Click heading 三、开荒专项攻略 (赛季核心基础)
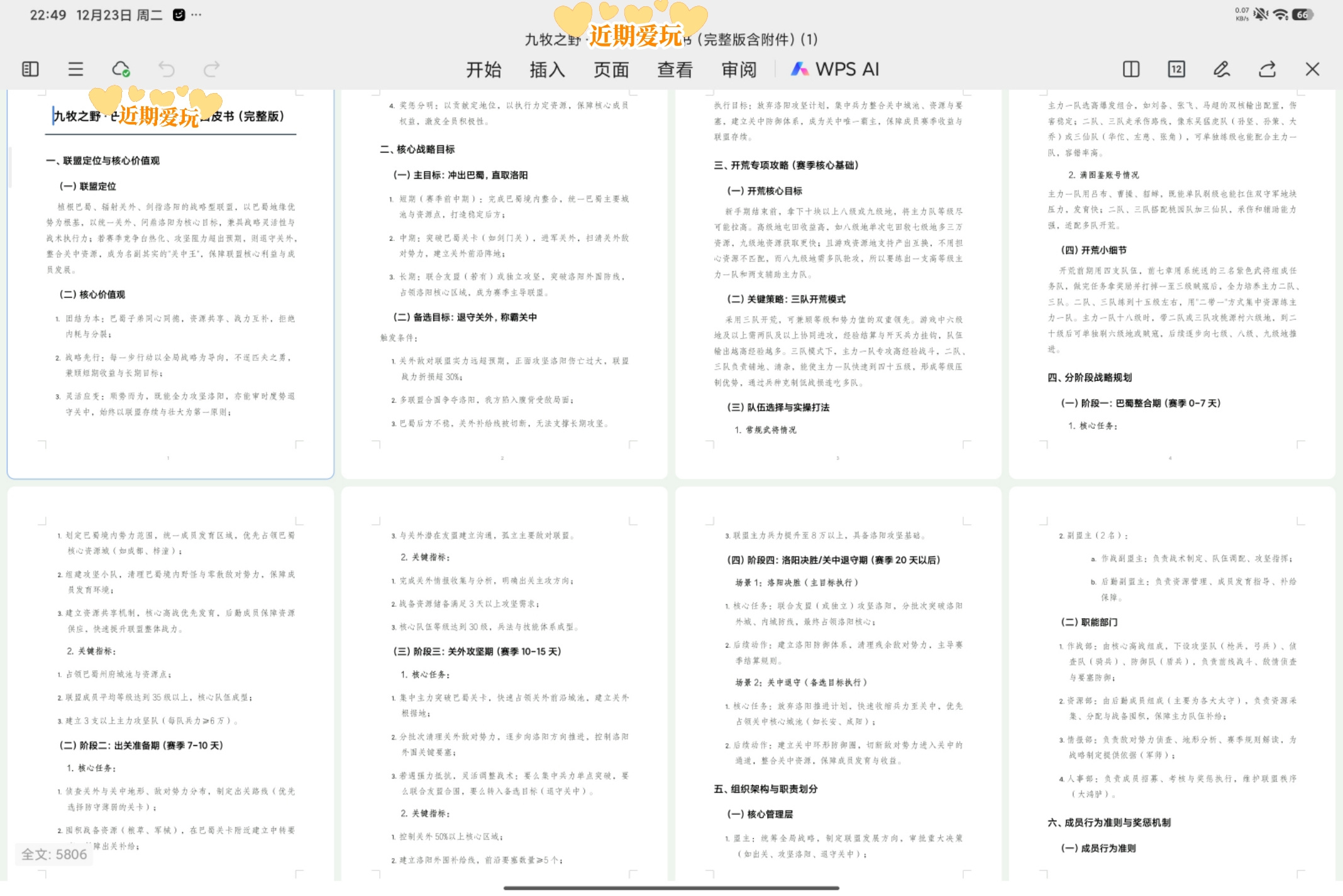This screenshot has width=1343, height=896. coord(786,165)
